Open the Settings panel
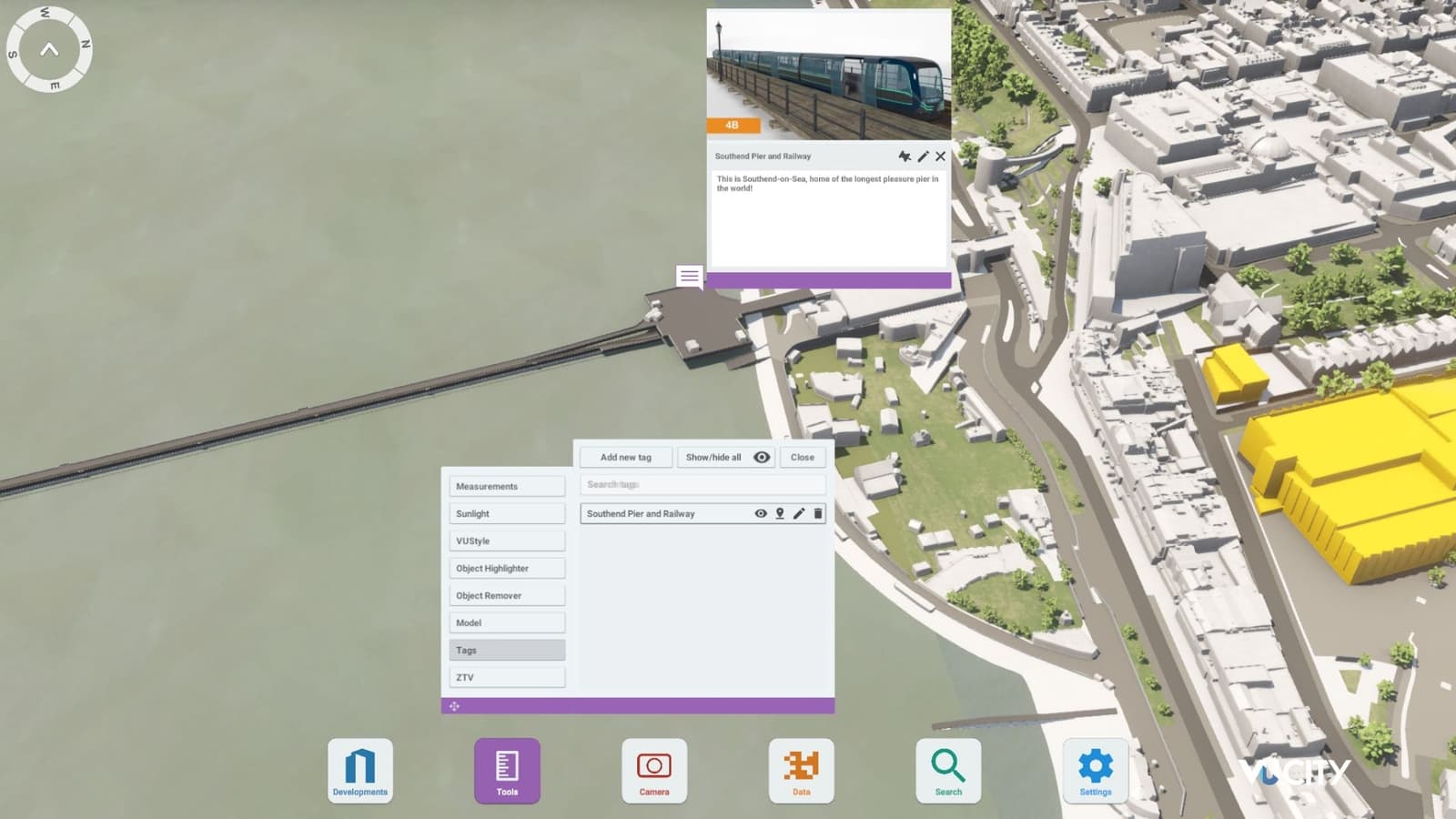 (1095, 770)
